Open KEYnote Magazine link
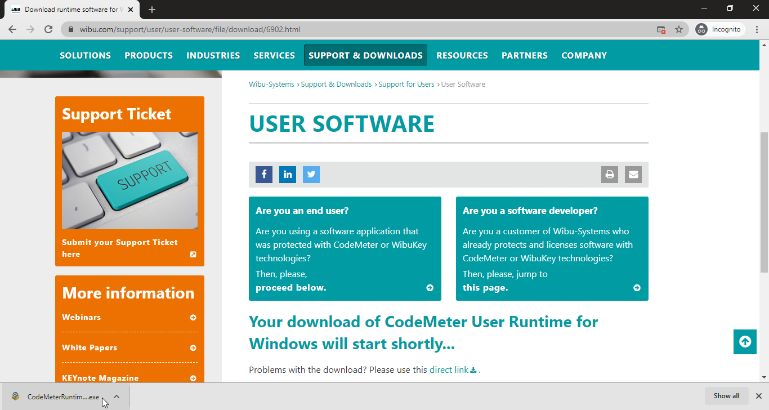This screenshot has width=769, height=410. (x=100, y=378)
